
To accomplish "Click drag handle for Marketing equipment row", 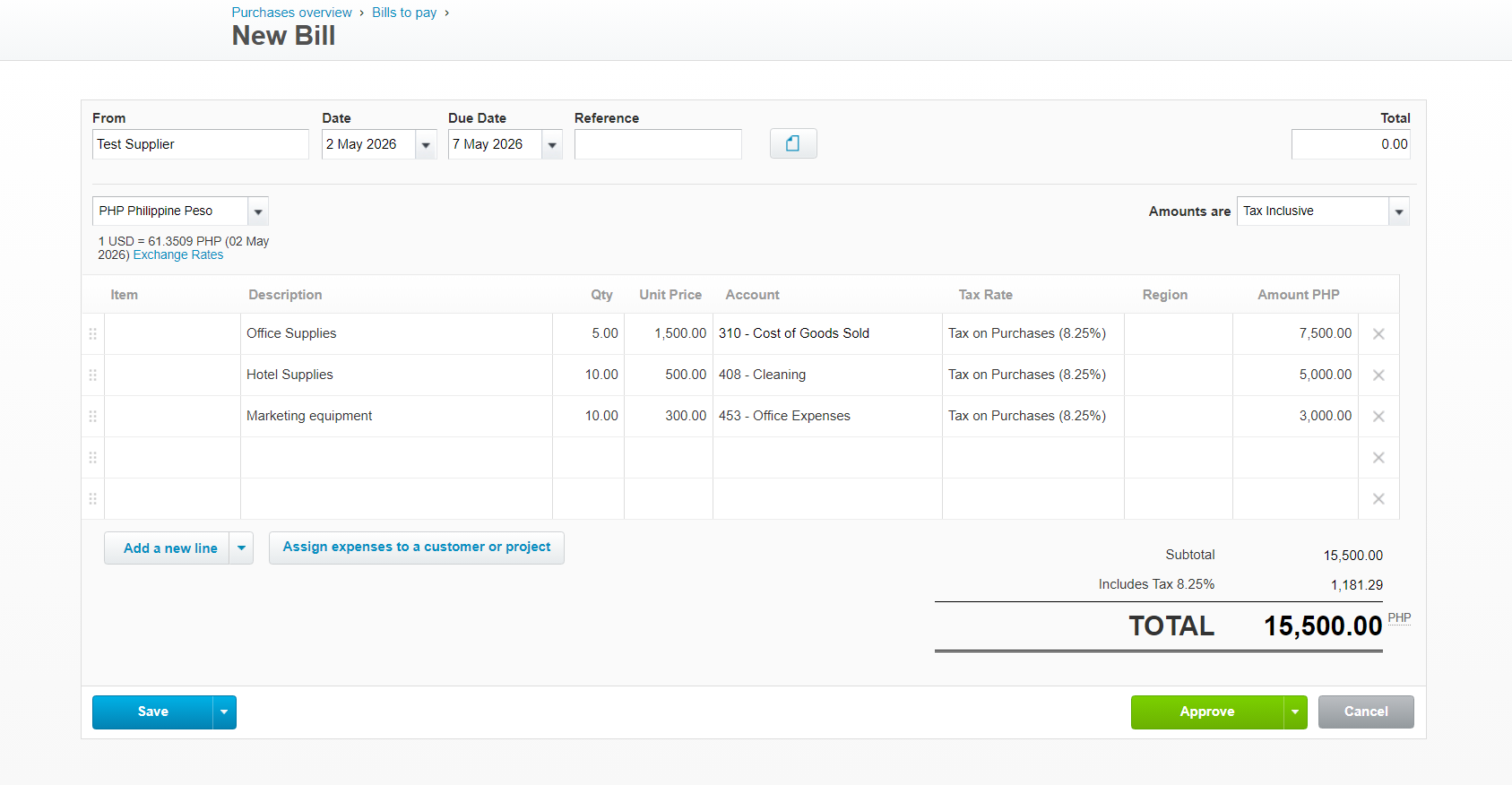I will [x=92, y=417].
